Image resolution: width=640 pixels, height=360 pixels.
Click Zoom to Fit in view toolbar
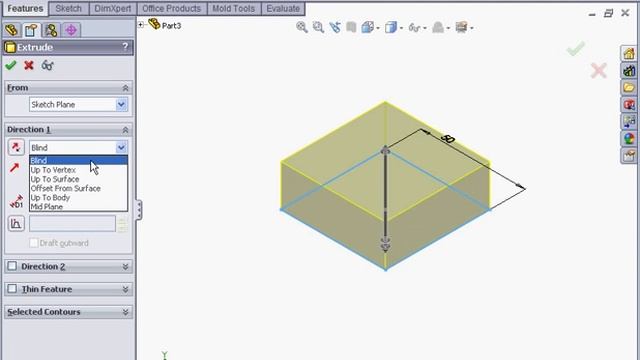point(302,27)
